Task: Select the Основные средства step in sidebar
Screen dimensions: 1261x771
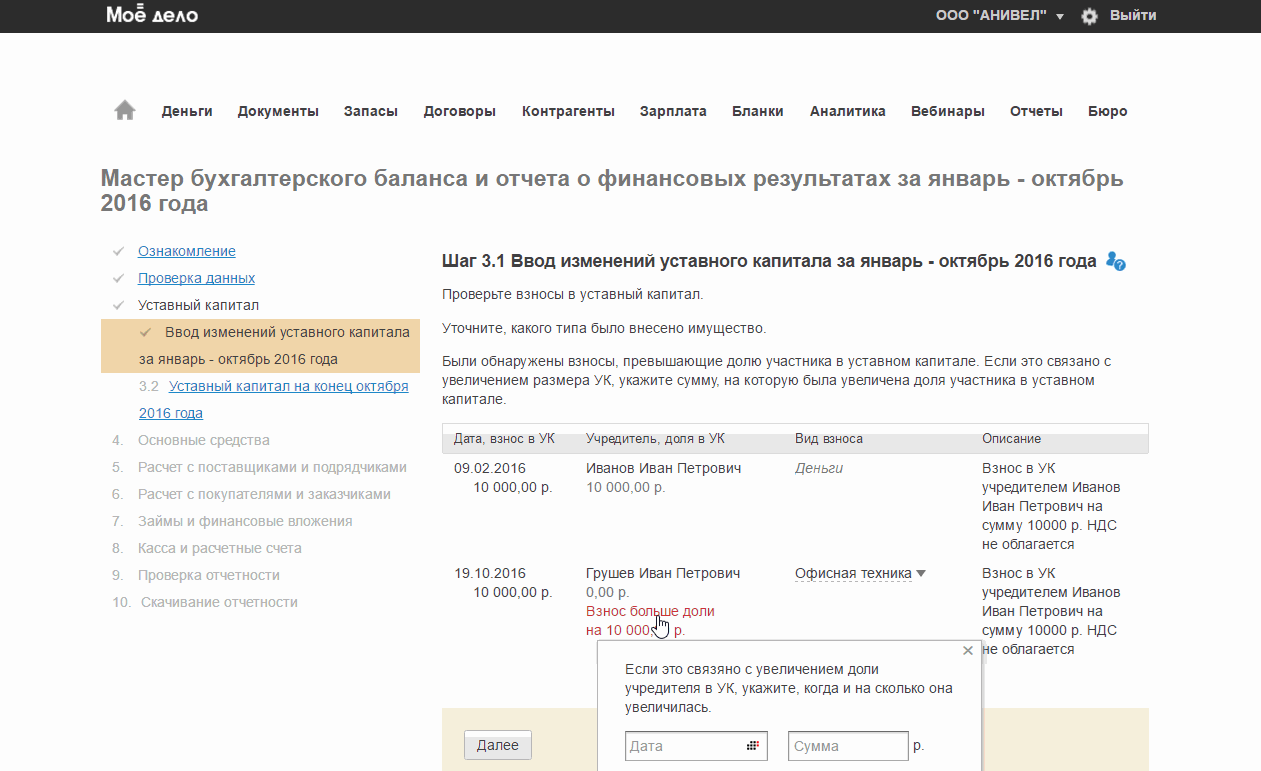Action: (x=204, y=440)
